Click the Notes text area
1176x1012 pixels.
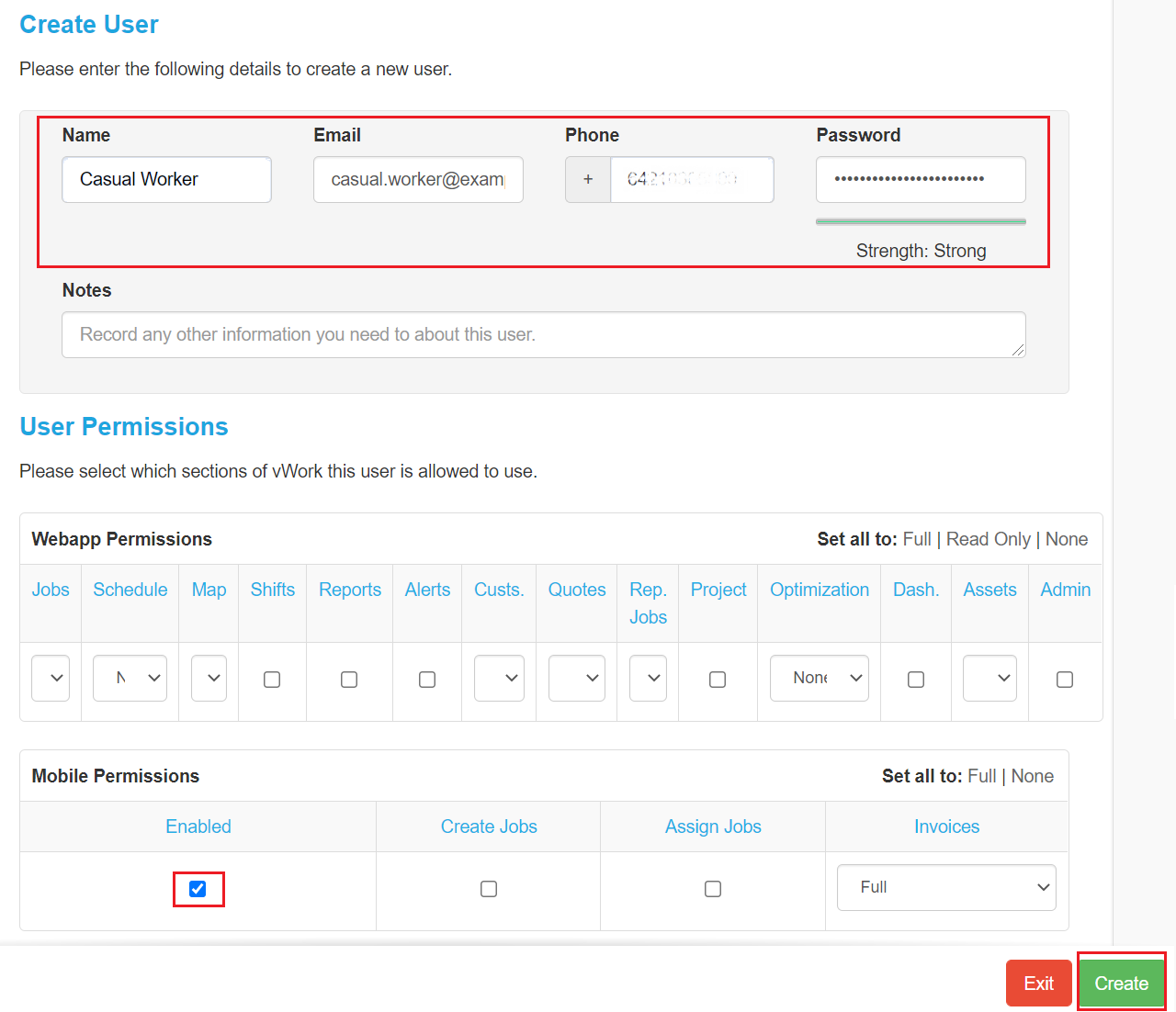click(x=543, y=334)
